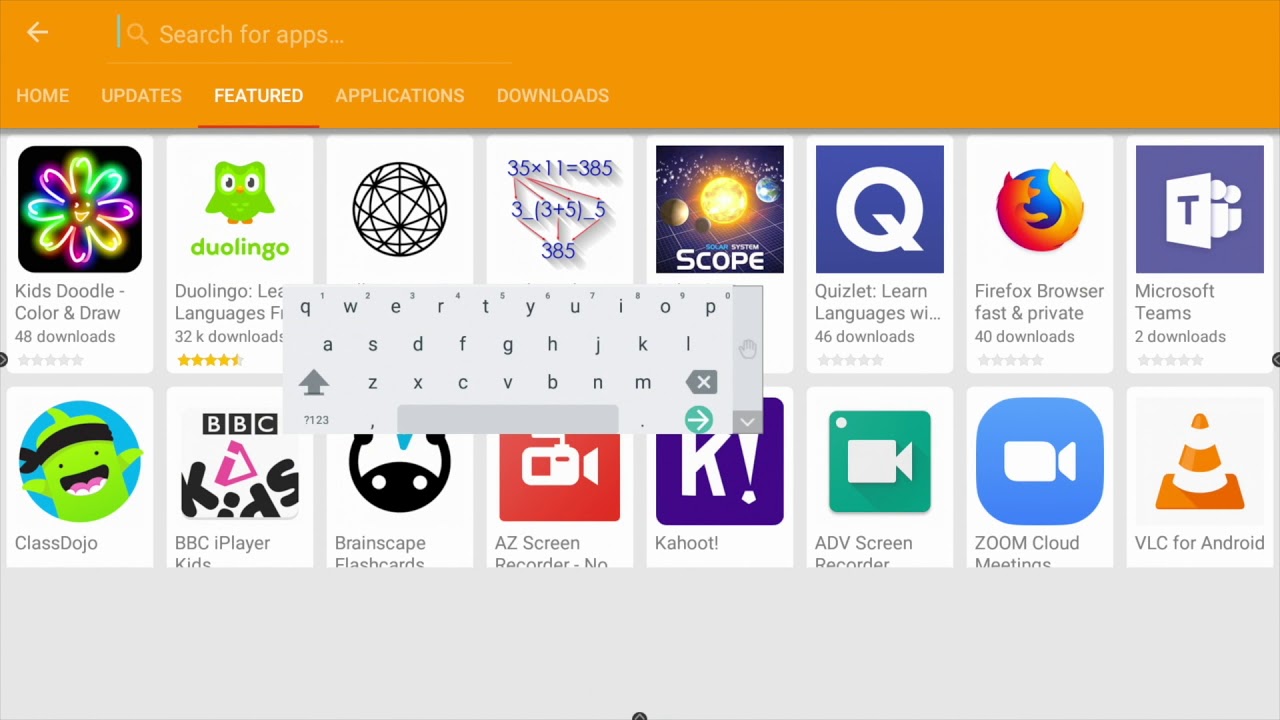Open the Firefox Browser app icon
The image size is (1280, 720).
pyautogui.click(x=1040, y=209)
